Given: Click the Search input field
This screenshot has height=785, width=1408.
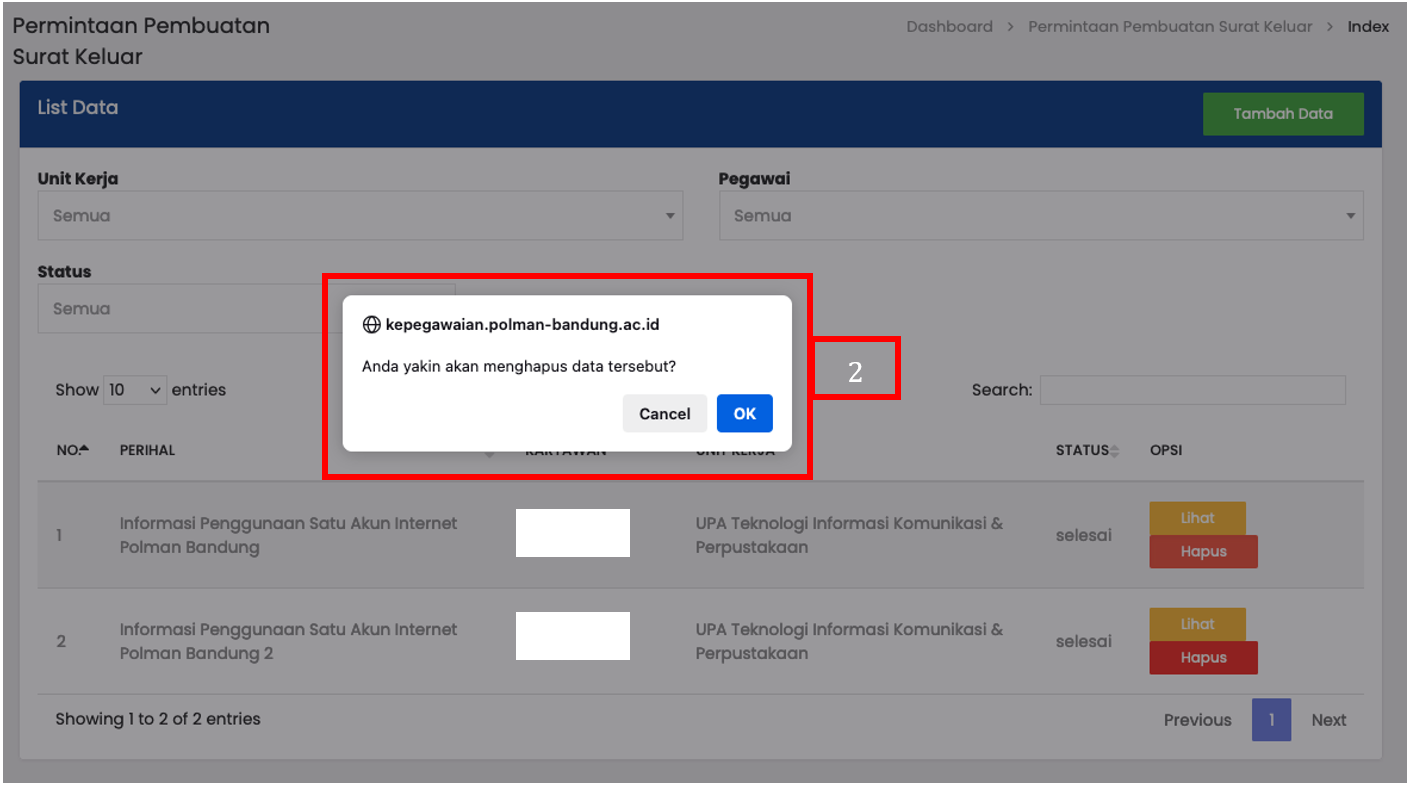Looking at the screenshot, I should point(1192,390).
